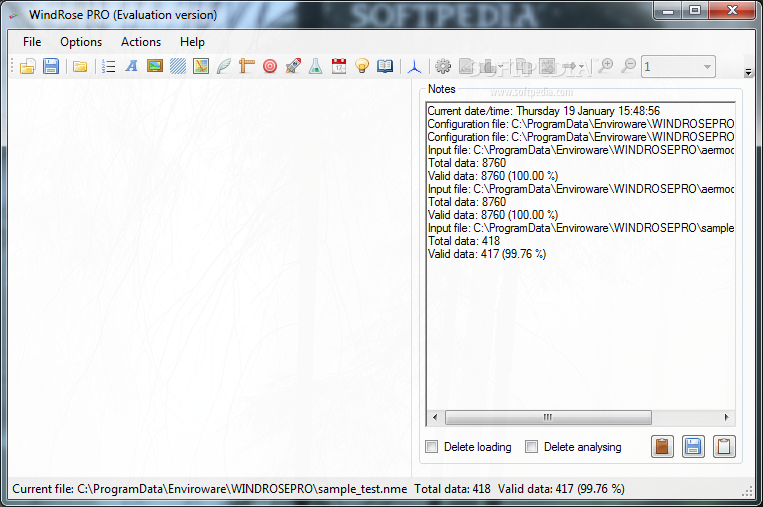The image size is (763, 507).
Task: Click the lab flask toolbar icon
Action: pos(316,66)
